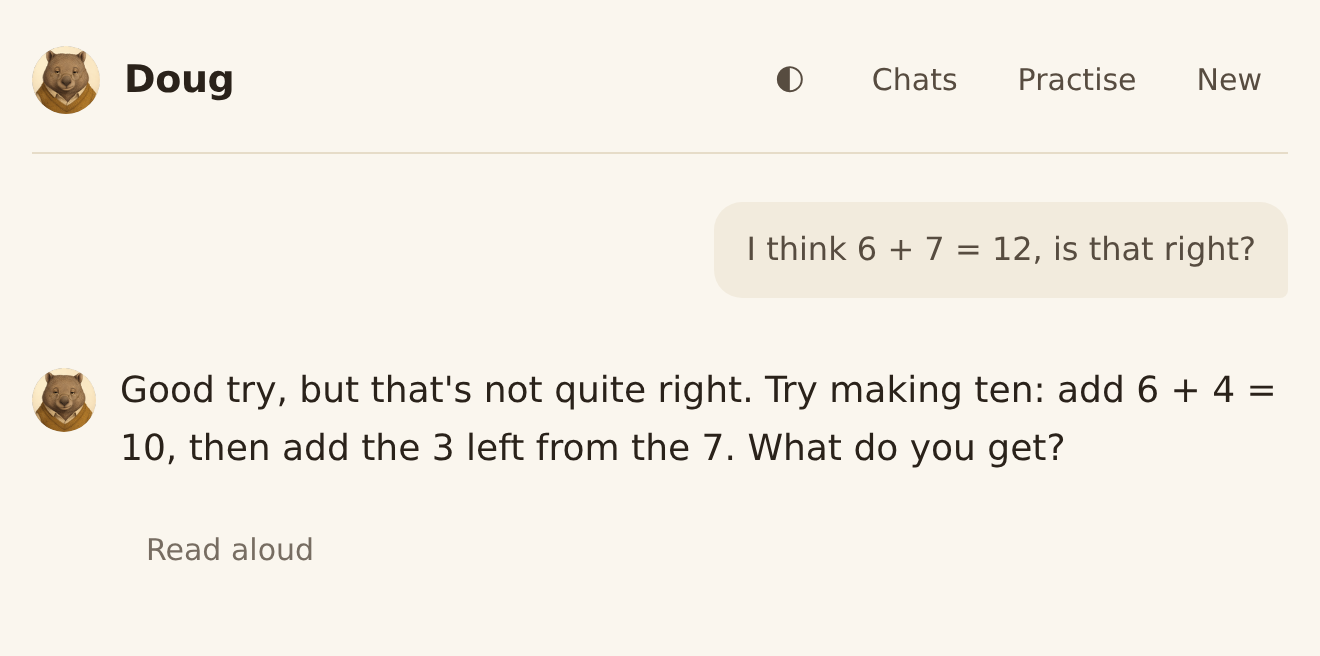Switch to the Practise section
1320x656 pixels.
click(1076, 80)
